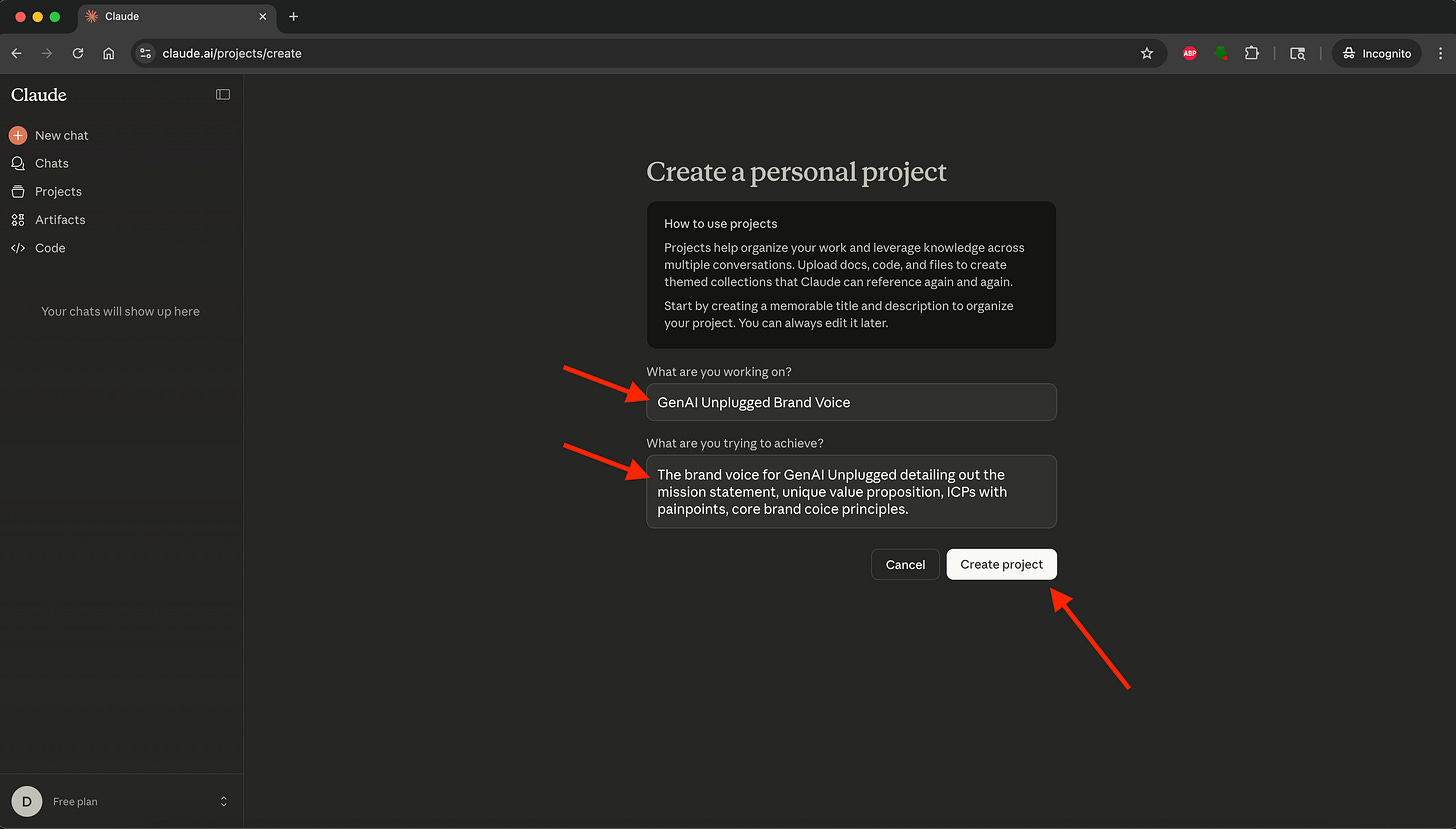Click the user avatar D
The image size is (1456, 829).
[x=26, y=801]
